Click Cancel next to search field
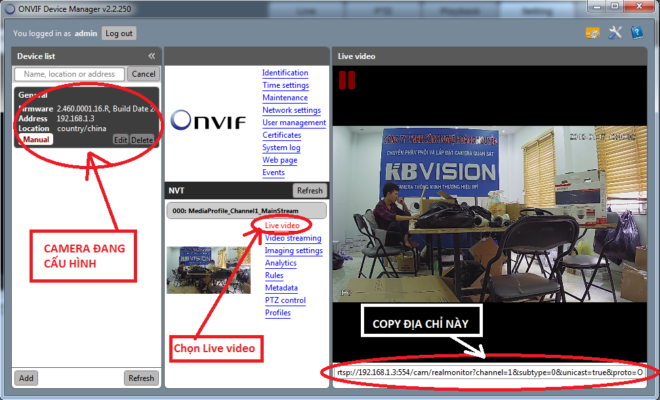 [144, 74]
